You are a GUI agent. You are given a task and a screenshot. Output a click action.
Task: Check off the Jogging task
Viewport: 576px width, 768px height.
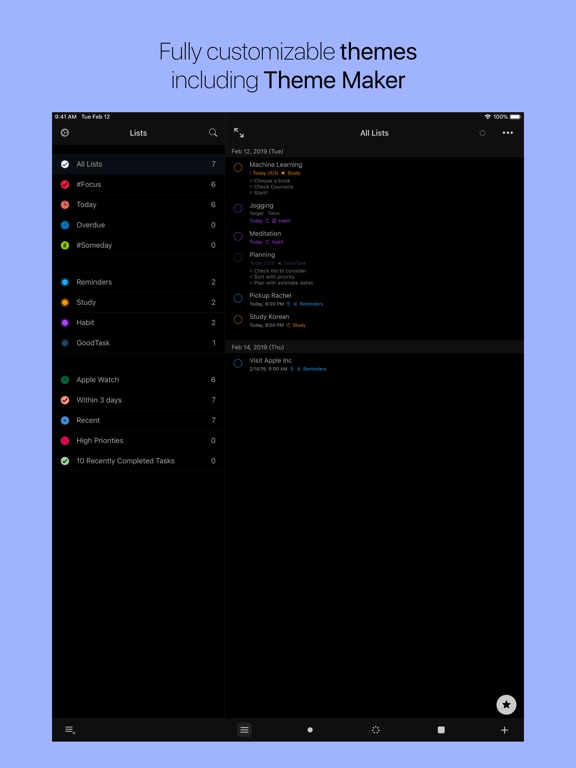click(x=238, y=208)
